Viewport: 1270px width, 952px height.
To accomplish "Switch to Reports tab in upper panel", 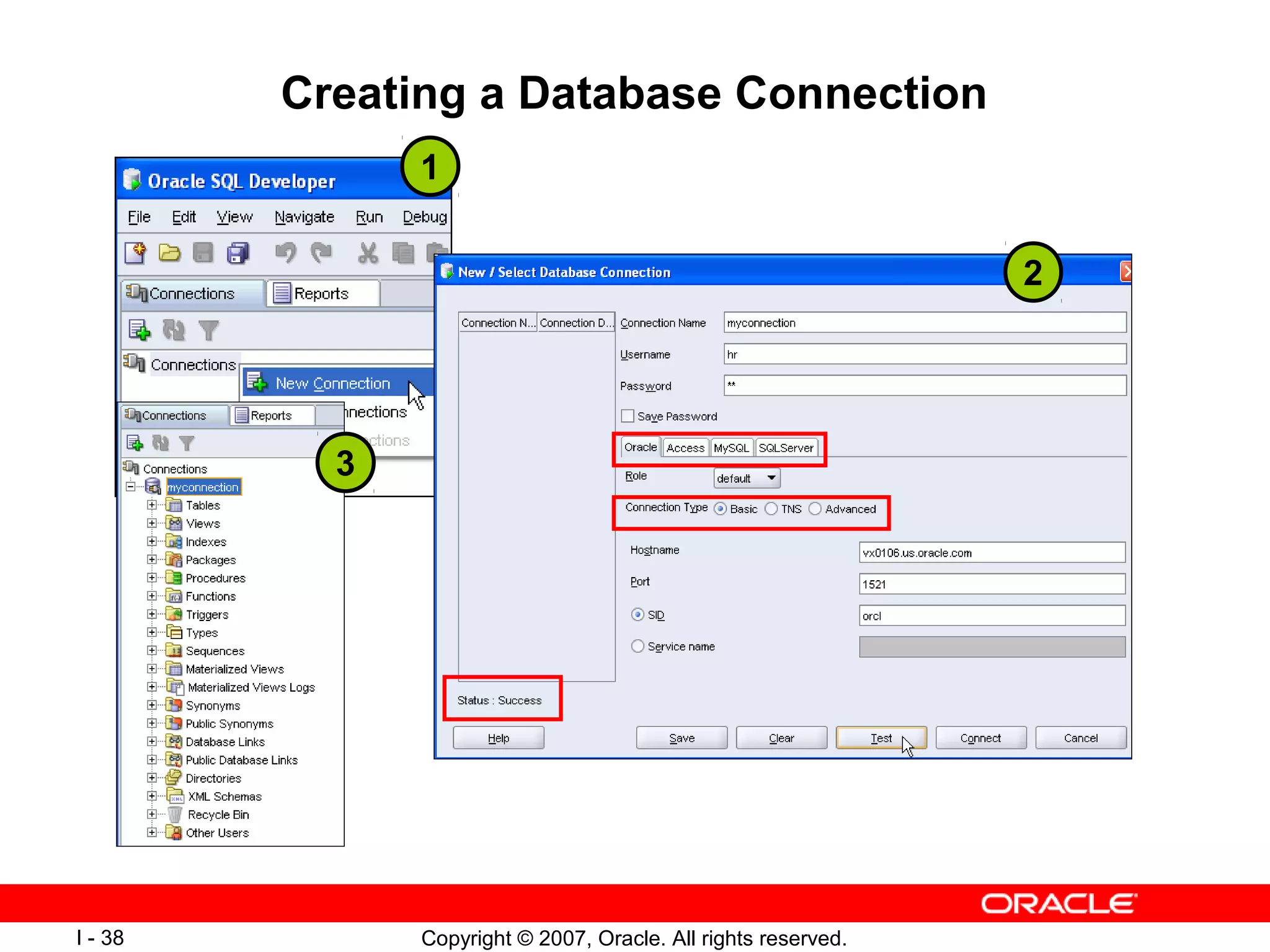I will (x=322, y=293).
